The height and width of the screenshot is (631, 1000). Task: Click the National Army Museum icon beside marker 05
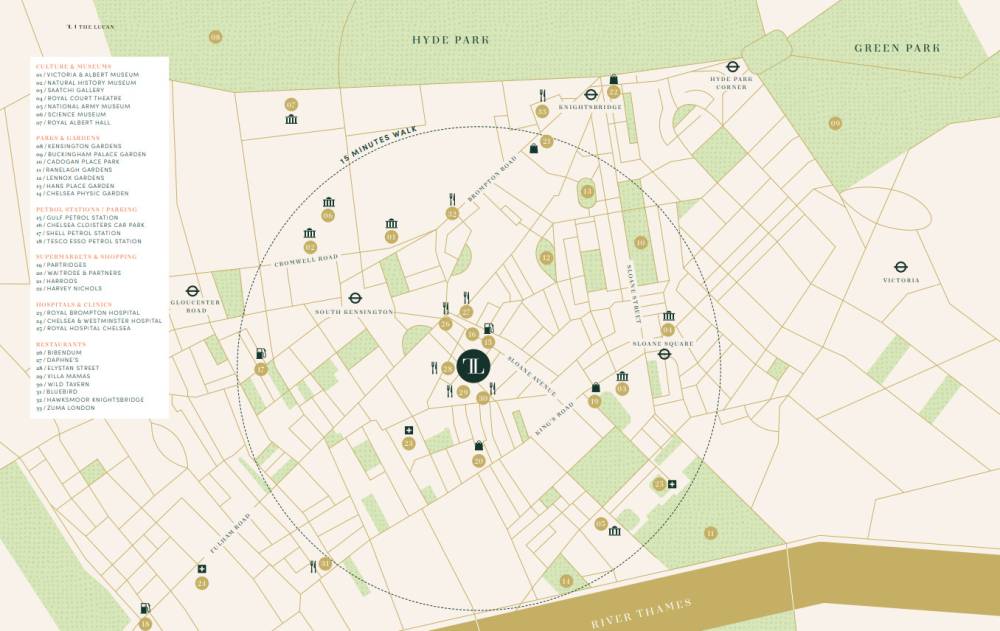(x=615, y=531)
